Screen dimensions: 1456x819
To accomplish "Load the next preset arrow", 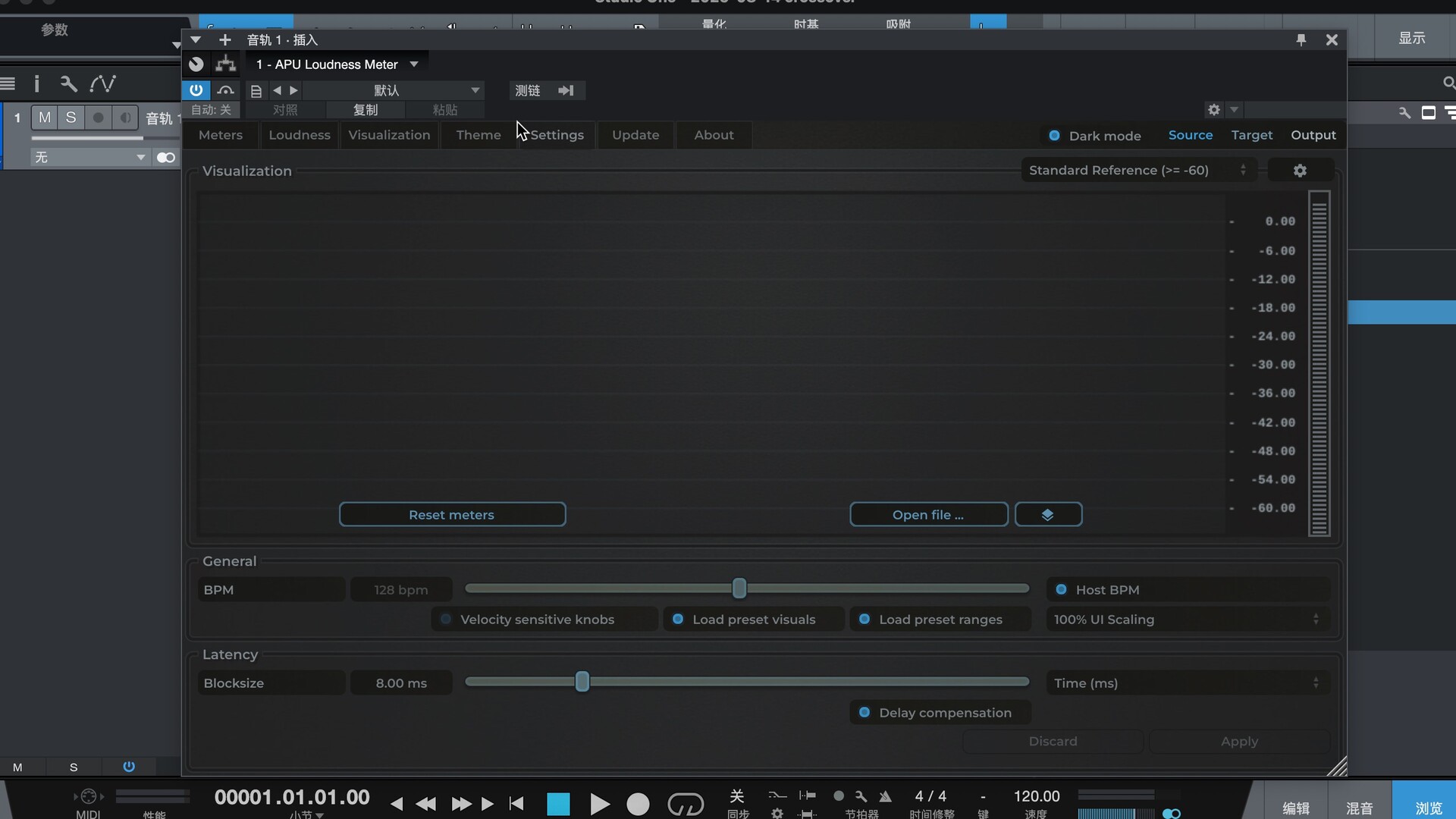I will [x=293, y=90].
